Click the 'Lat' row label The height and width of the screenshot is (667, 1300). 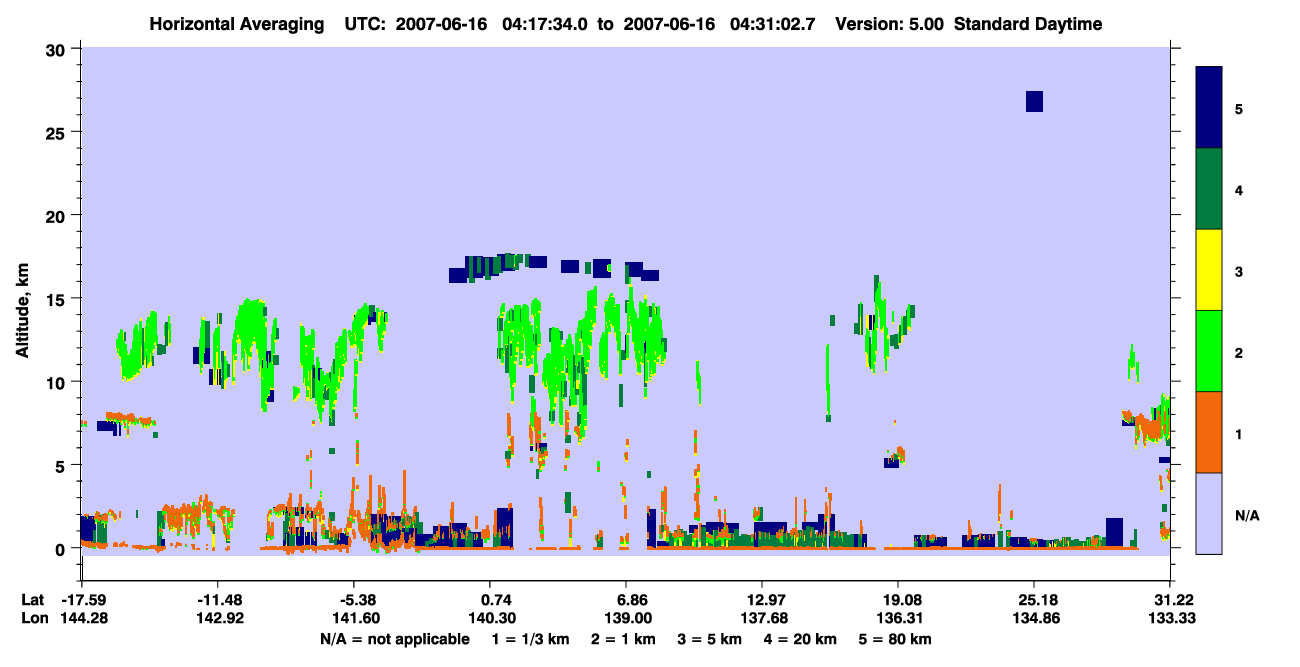[32, 600]
